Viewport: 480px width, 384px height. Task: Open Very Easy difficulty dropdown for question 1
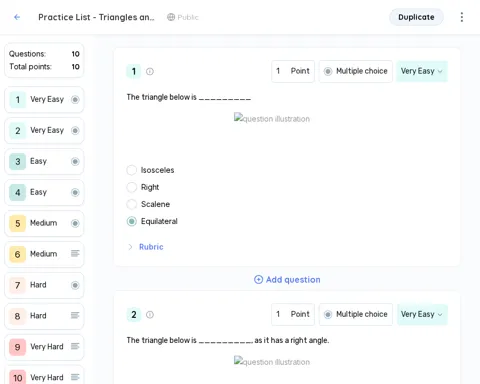click(x=422, y=71)
